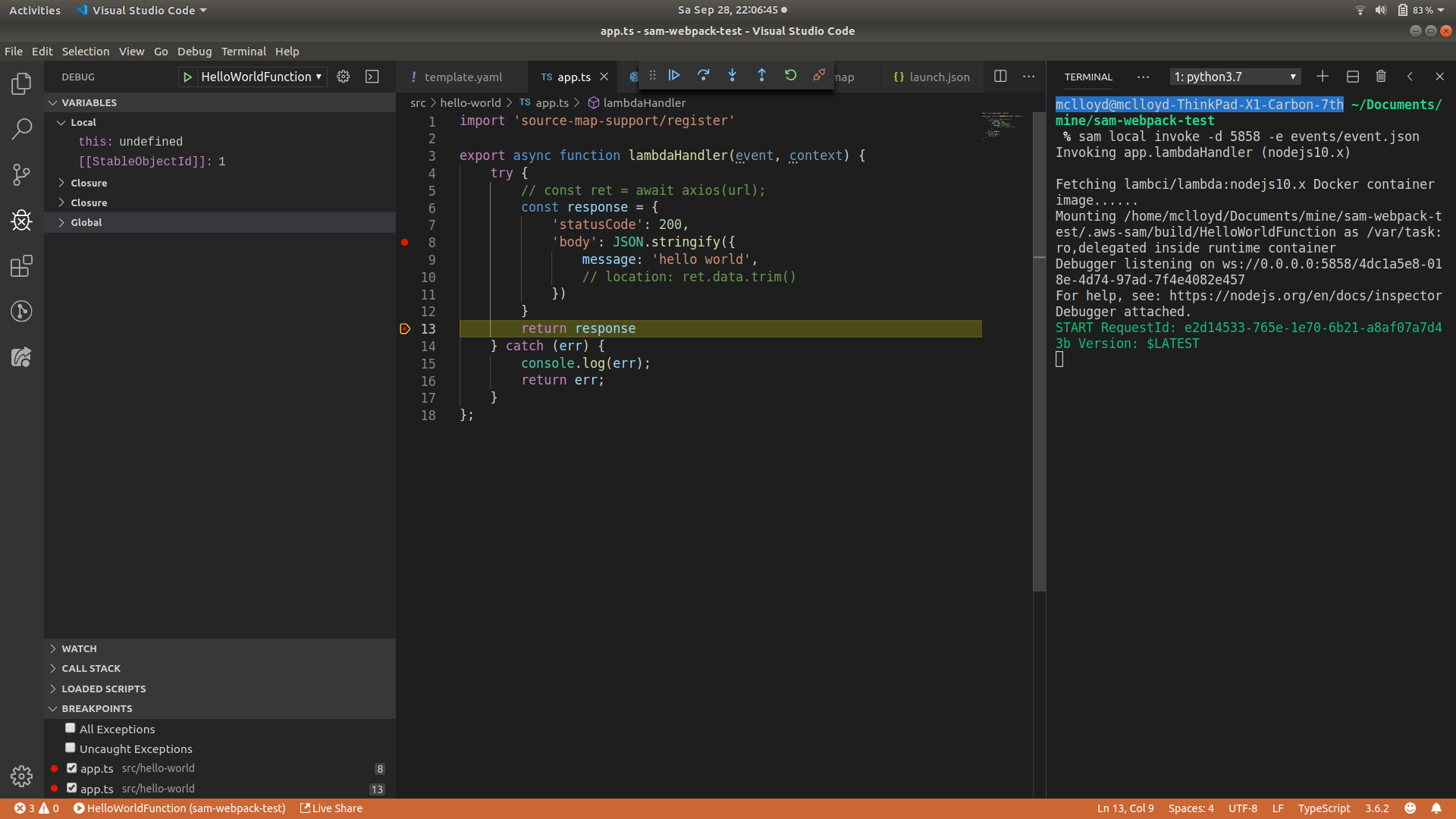The width and height of the screenshot is (1456, 819).
Task: Start a Live Share session
Action: pyautogui.click(x=331, y=808)
